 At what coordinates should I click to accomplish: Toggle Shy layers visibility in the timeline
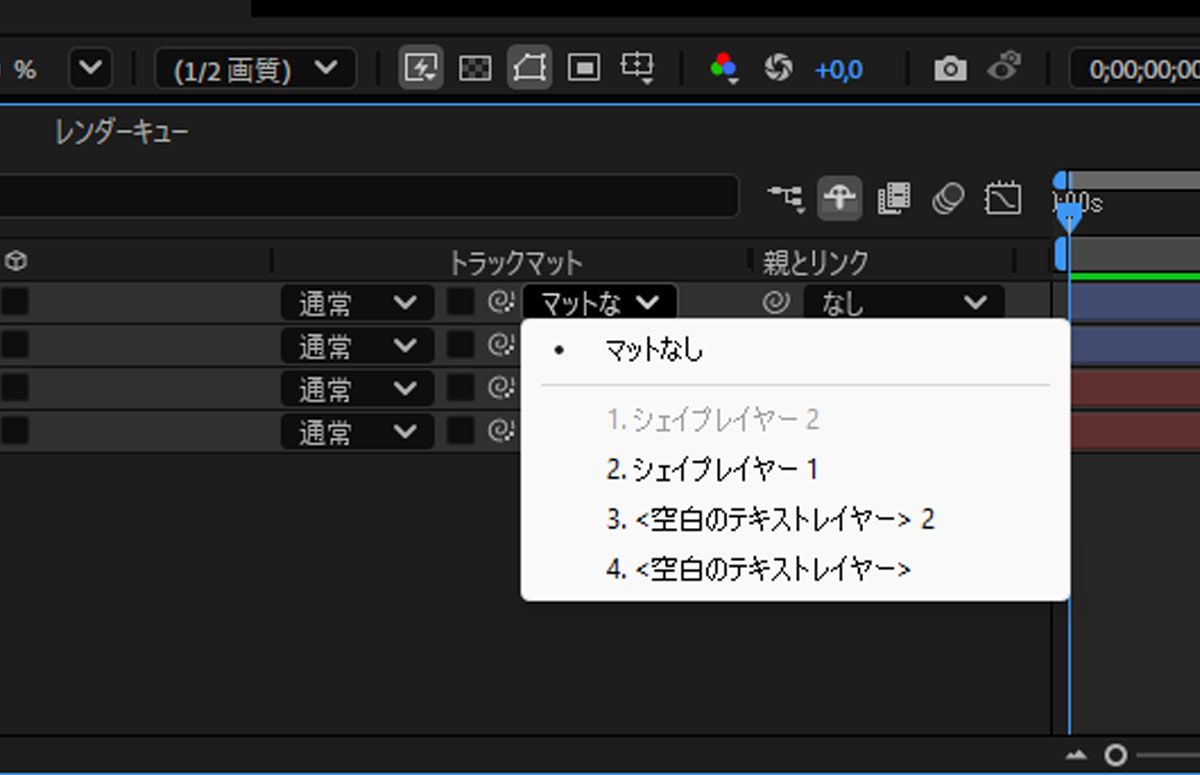click(x=840, y=198)
